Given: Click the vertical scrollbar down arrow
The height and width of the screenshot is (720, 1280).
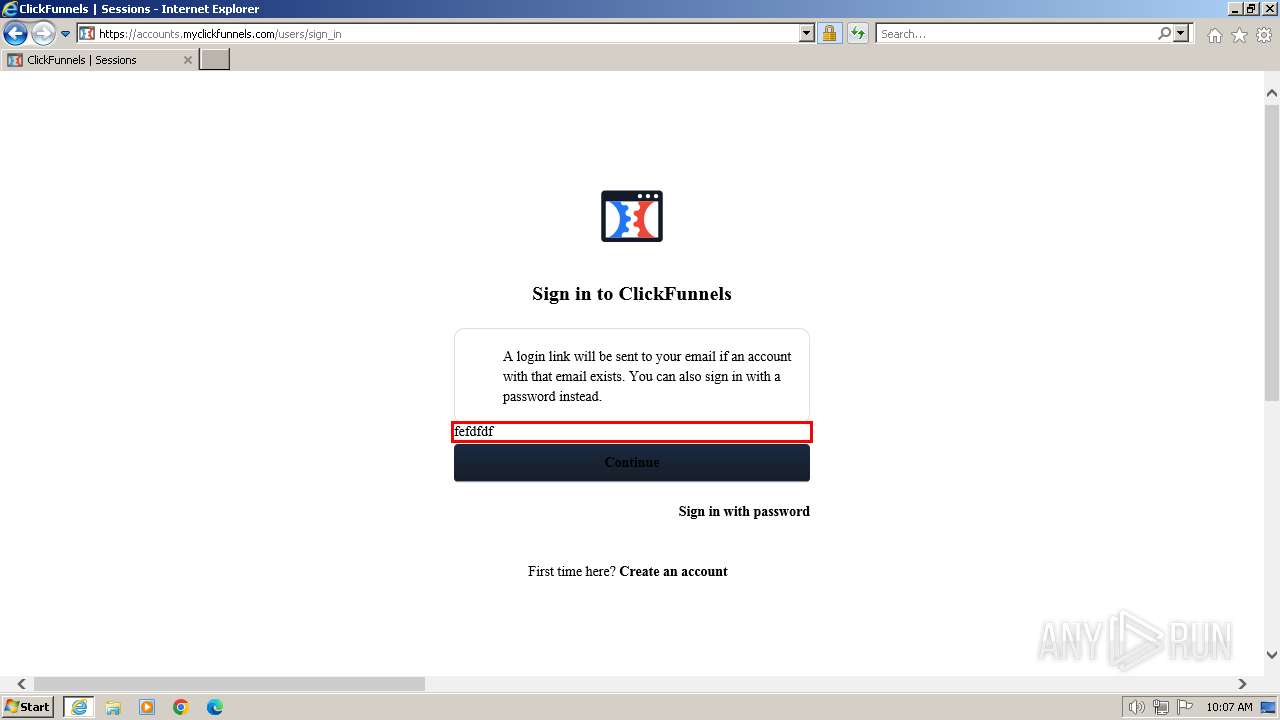Looking at the screenshot, I should point(1272,655).
